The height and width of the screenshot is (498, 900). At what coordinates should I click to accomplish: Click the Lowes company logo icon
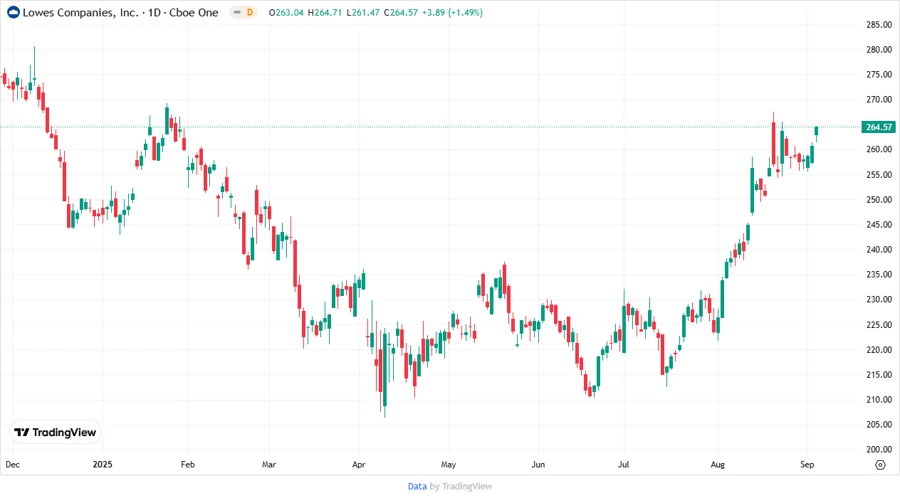[x=13, y=12]
